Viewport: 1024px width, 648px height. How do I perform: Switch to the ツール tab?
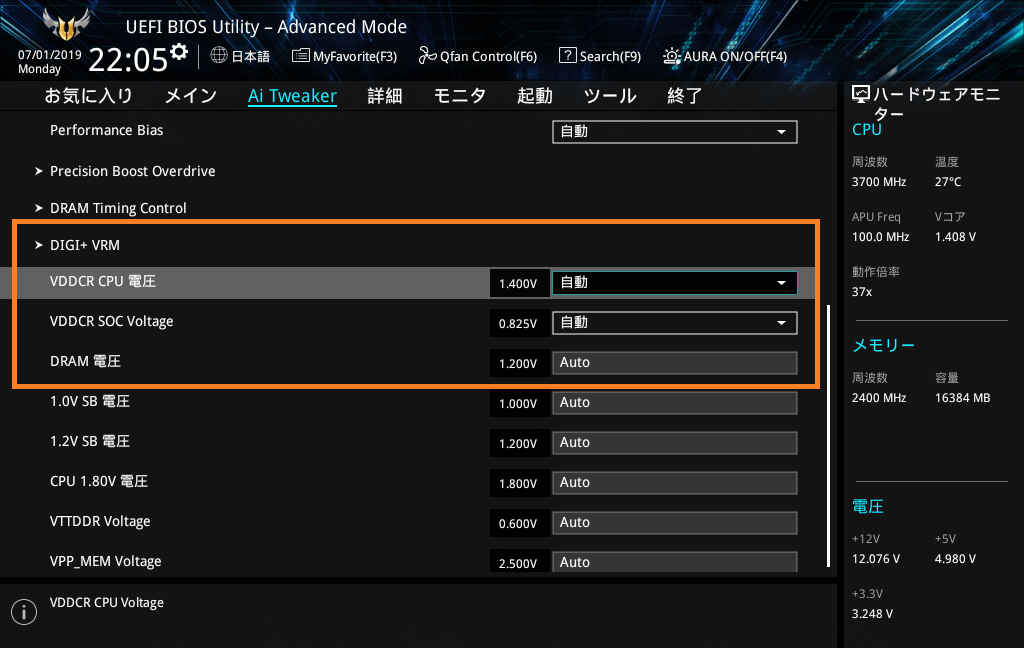pyautogui.click(x=610, y=95)
